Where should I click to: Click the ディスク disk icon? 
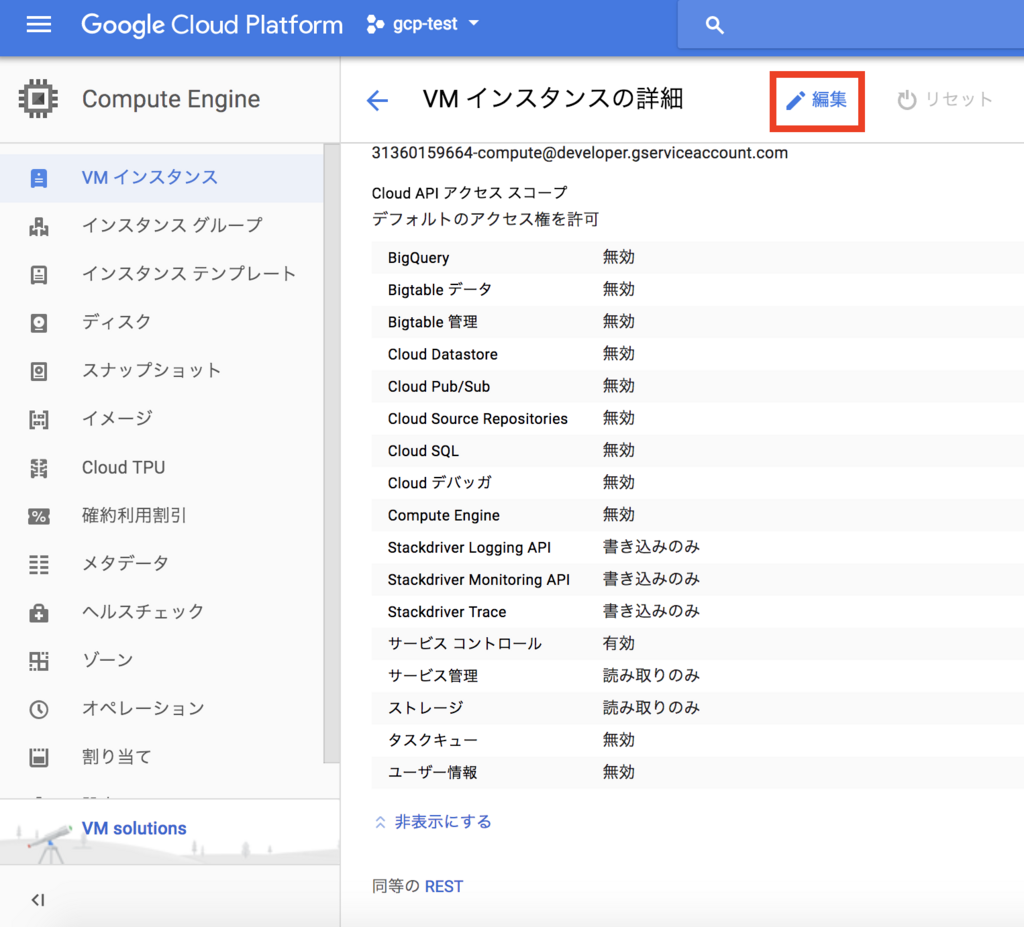39,323
